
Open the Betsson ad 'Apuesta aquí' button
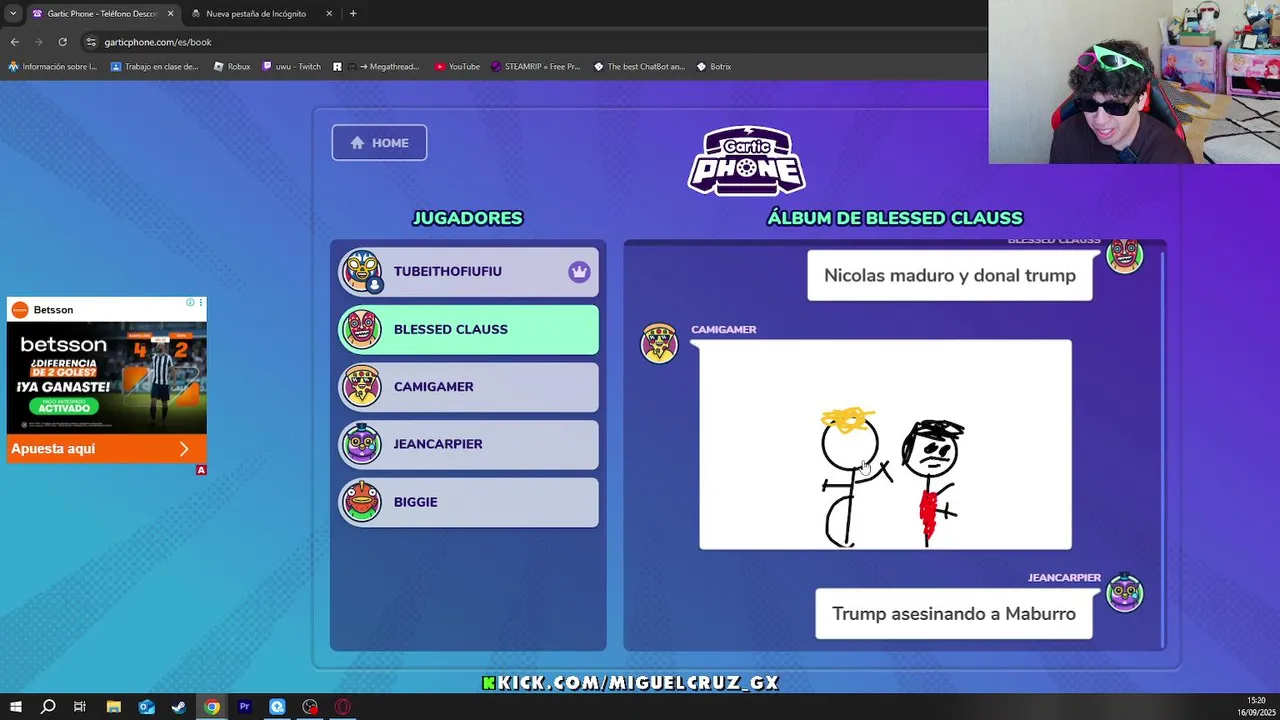(106, 449)
